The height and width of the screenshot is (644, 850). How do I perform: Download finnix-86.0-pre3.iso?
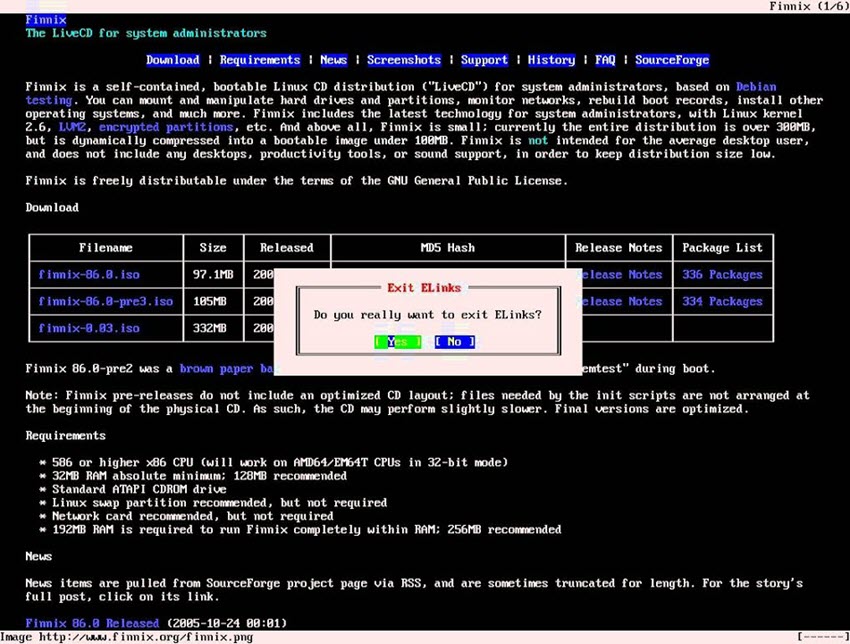coord(106,301)
